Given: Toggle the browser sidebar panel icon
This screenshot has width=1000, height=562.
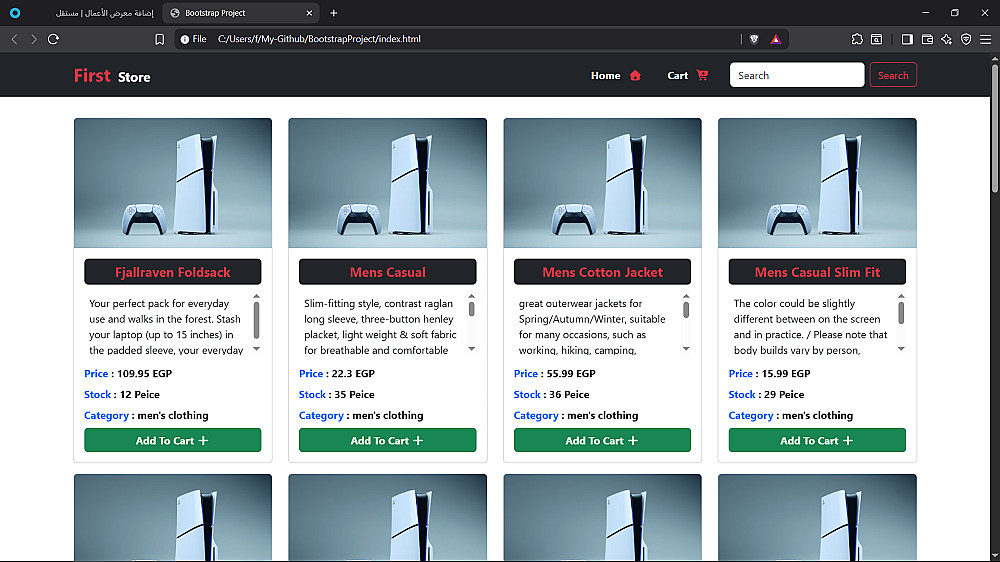Looking at the screenshot, I should pyautogui.click(x=907, y=39).
